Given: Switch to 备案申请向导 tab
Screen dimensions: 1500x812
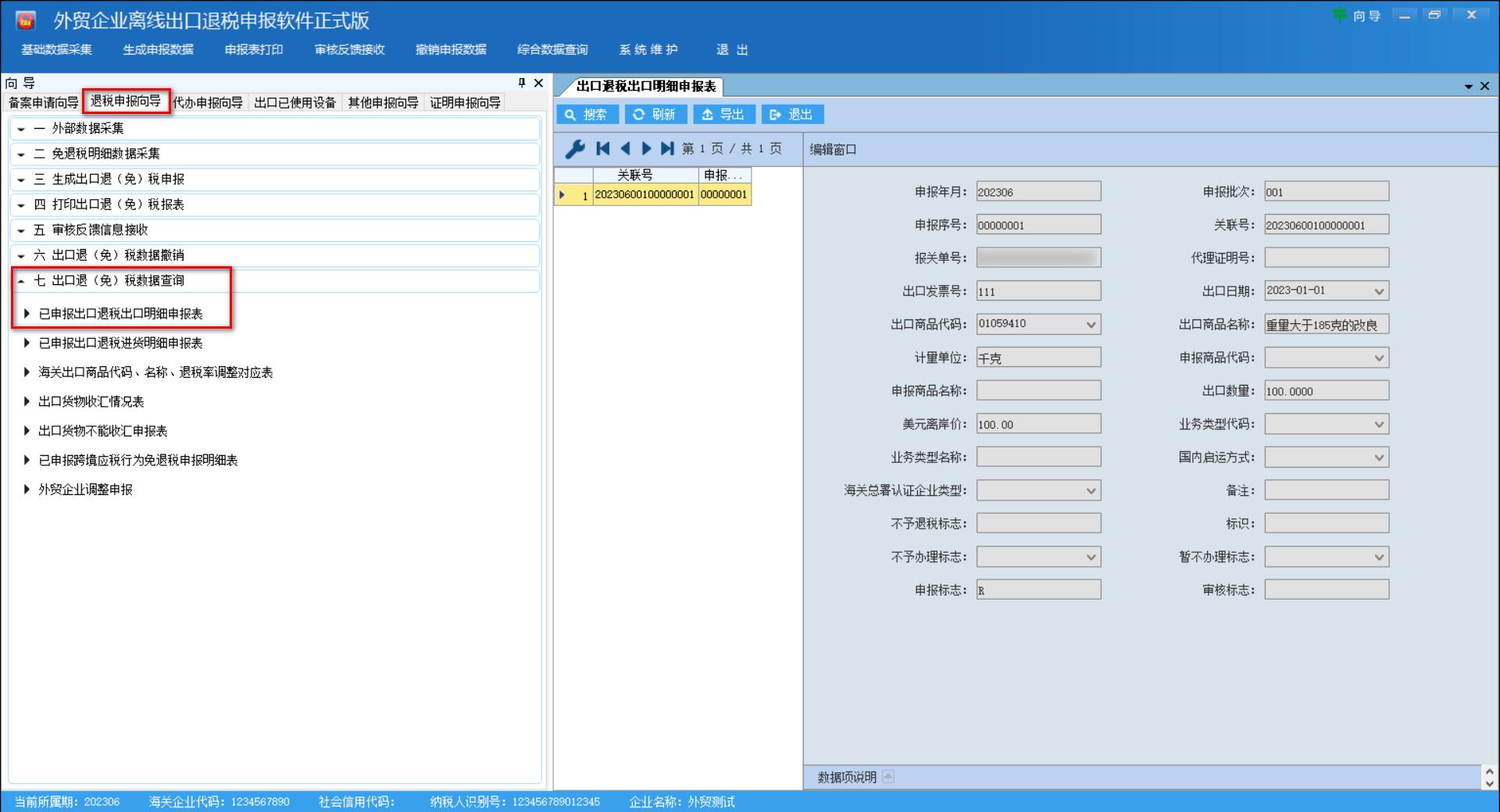Looking at the screenshot, I should click(43, 102).
